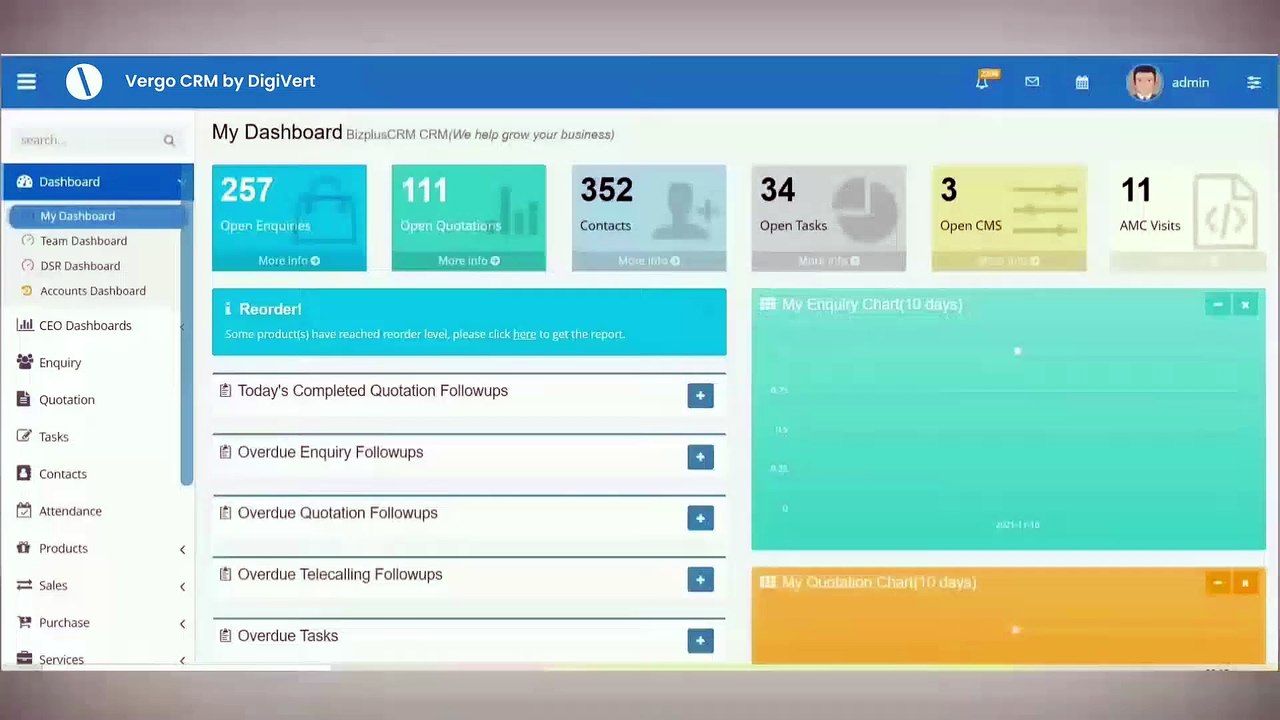1280x720 pixels.
Task: Click the CEO Dashboards chart icon
Action: 24,325
